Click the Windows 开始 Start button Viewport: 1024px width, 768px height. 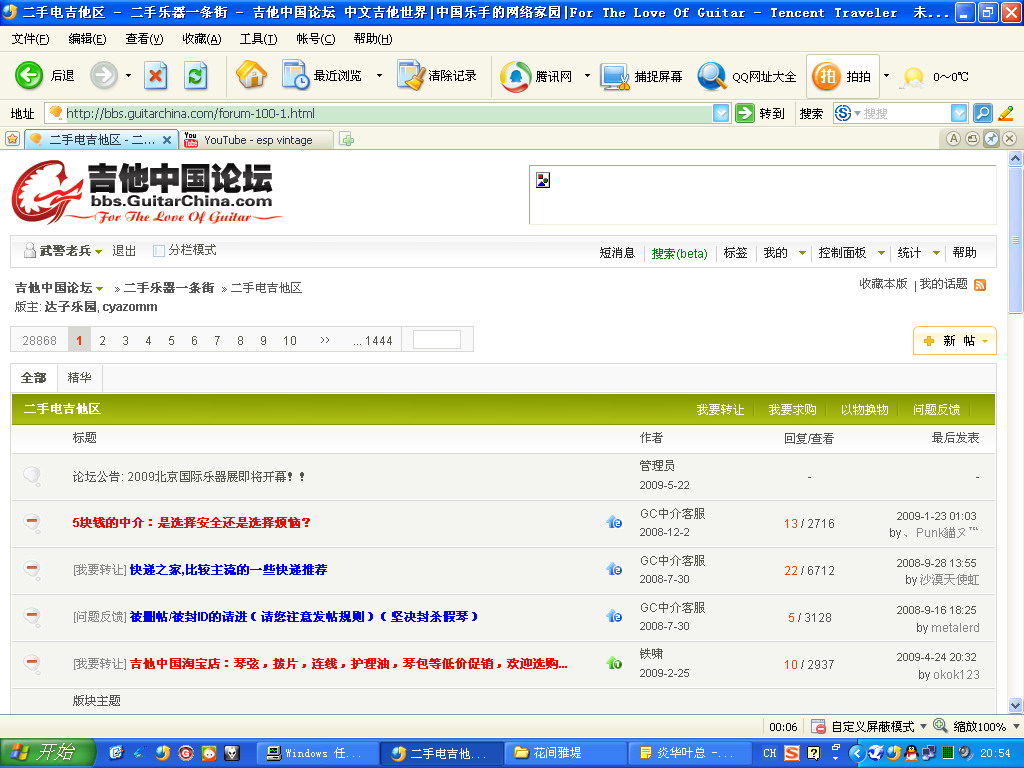point(48,753)
